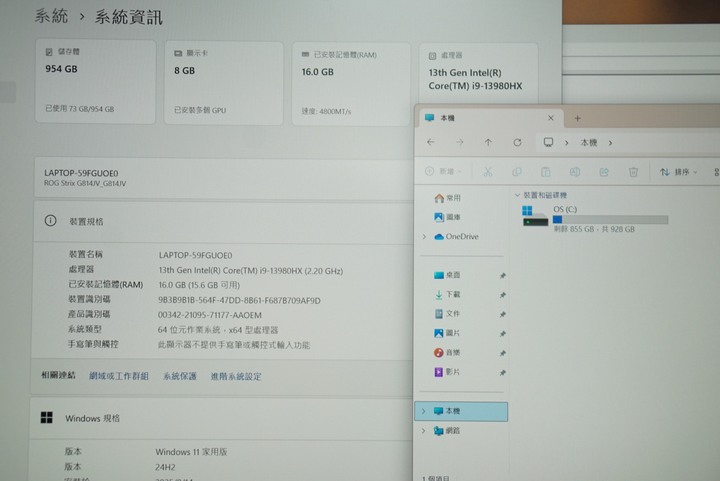Click the 24H2 version value
This screenshot has height=481, width=720.
point(165,467)
